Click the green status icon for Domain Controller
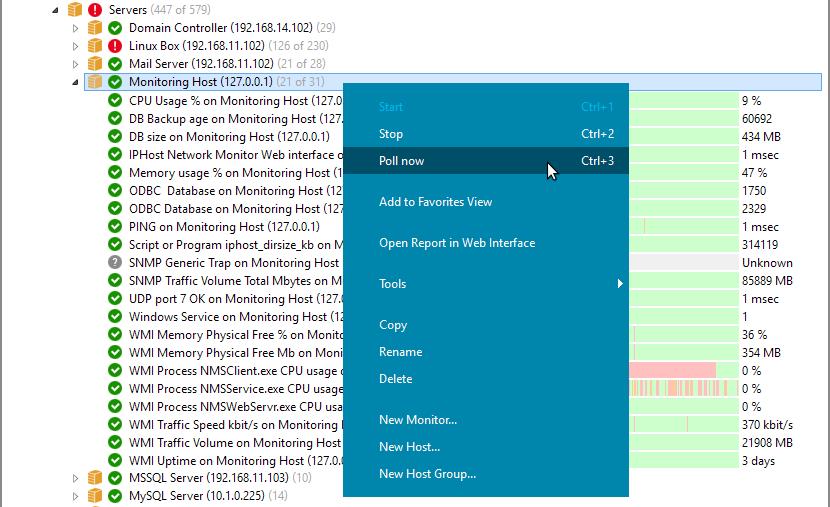 tap(115, 28)
